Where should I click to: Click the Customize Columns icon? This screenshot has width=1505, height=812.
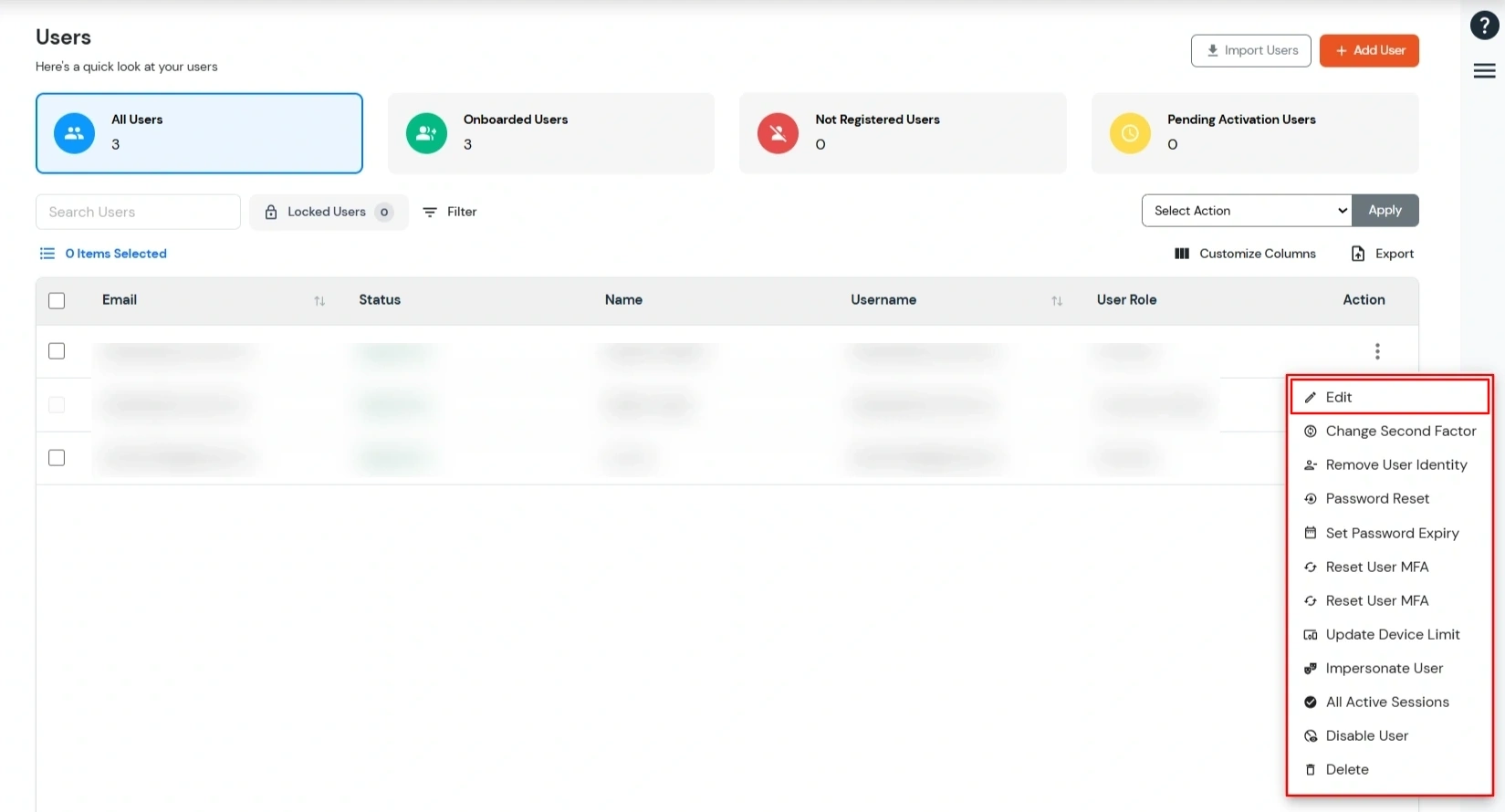pos(1182,254)
